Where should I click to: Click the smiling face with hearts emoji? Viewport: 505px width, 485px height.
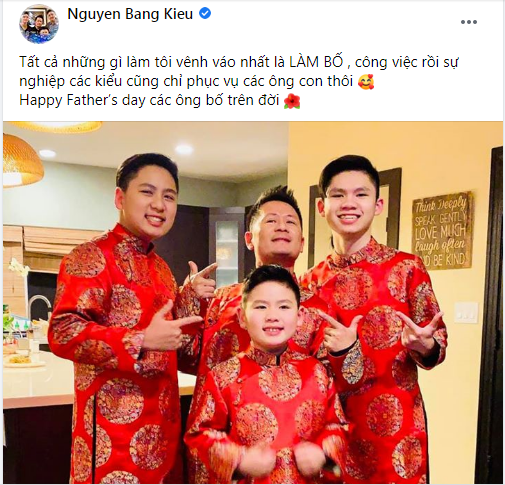(366, 82)
